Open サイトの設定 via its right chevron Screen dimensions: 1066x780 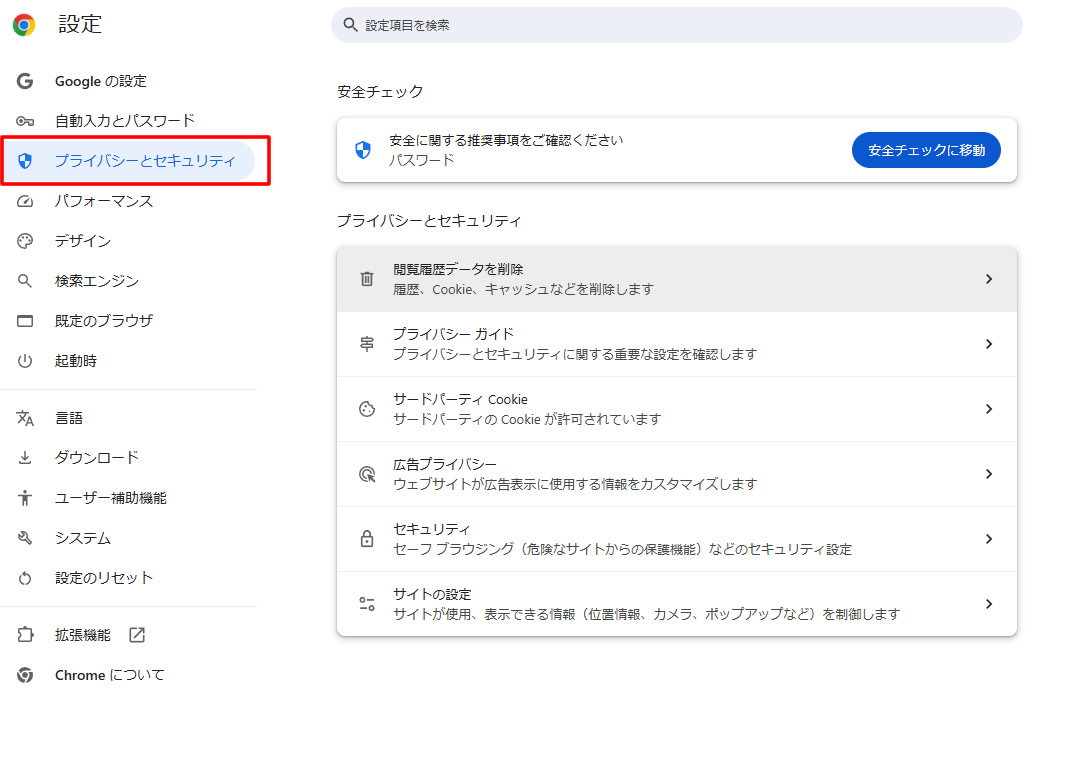pos(988,604)
